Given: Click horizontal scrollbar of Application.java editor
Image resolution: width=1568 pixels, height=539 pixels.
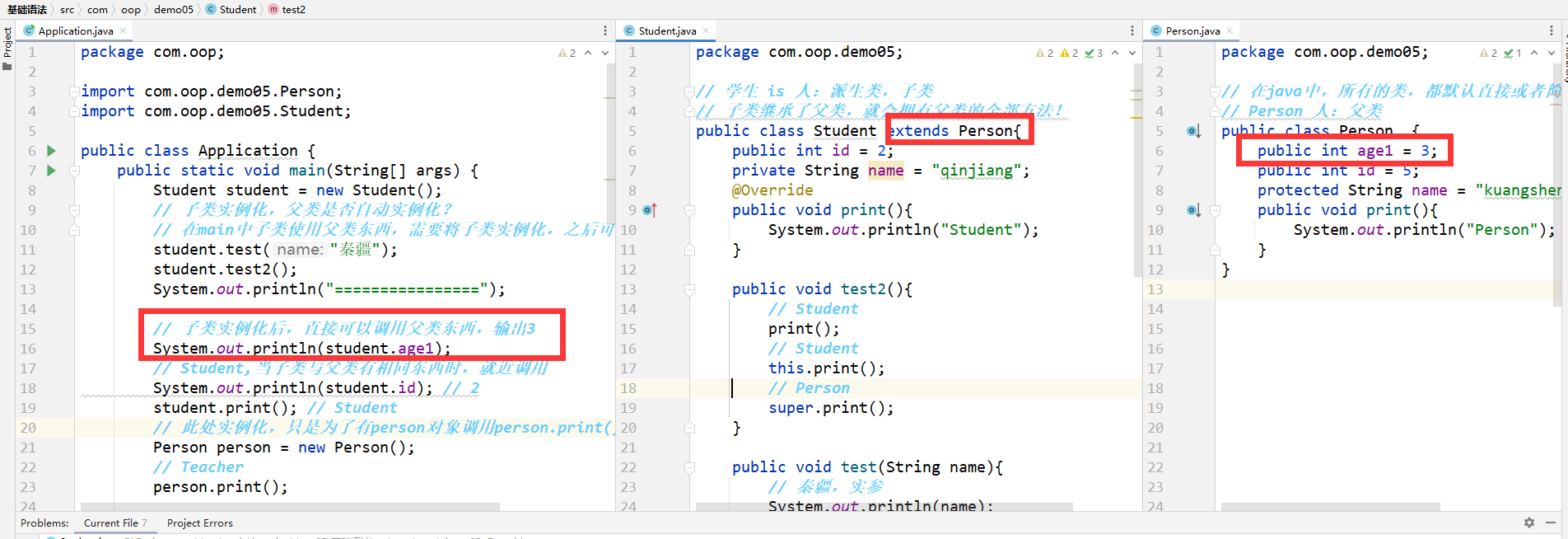Looking at the screenshot, I should coord(290,507).
